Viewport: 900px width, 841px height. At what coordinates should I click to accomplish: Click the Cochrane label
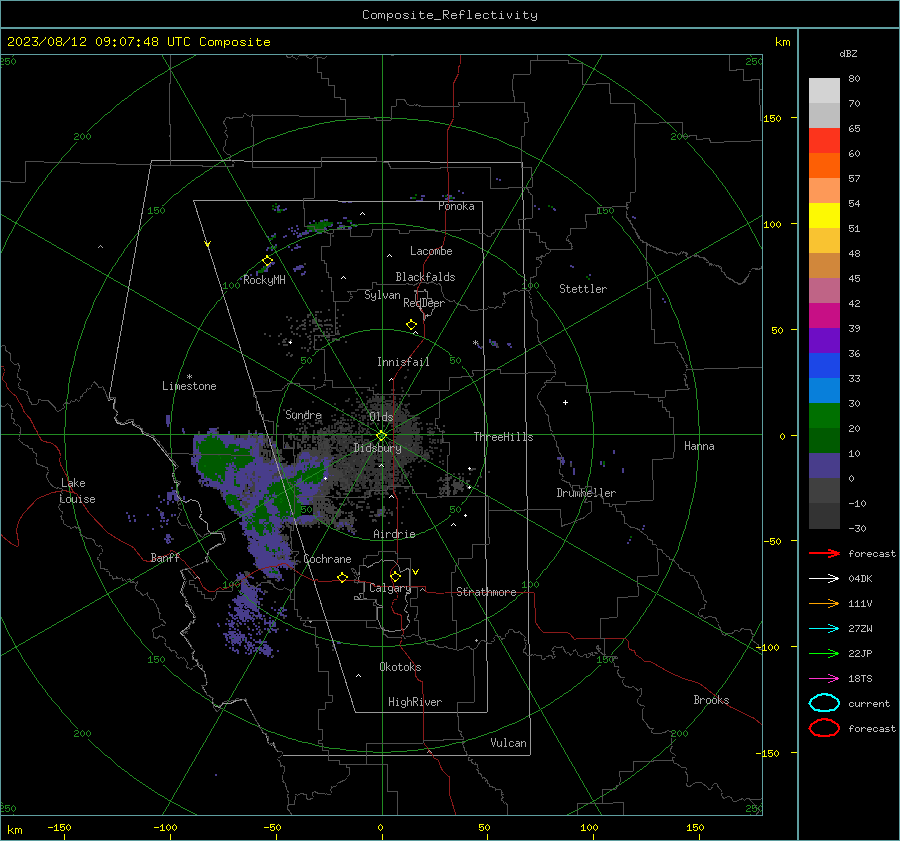[327, 559]
